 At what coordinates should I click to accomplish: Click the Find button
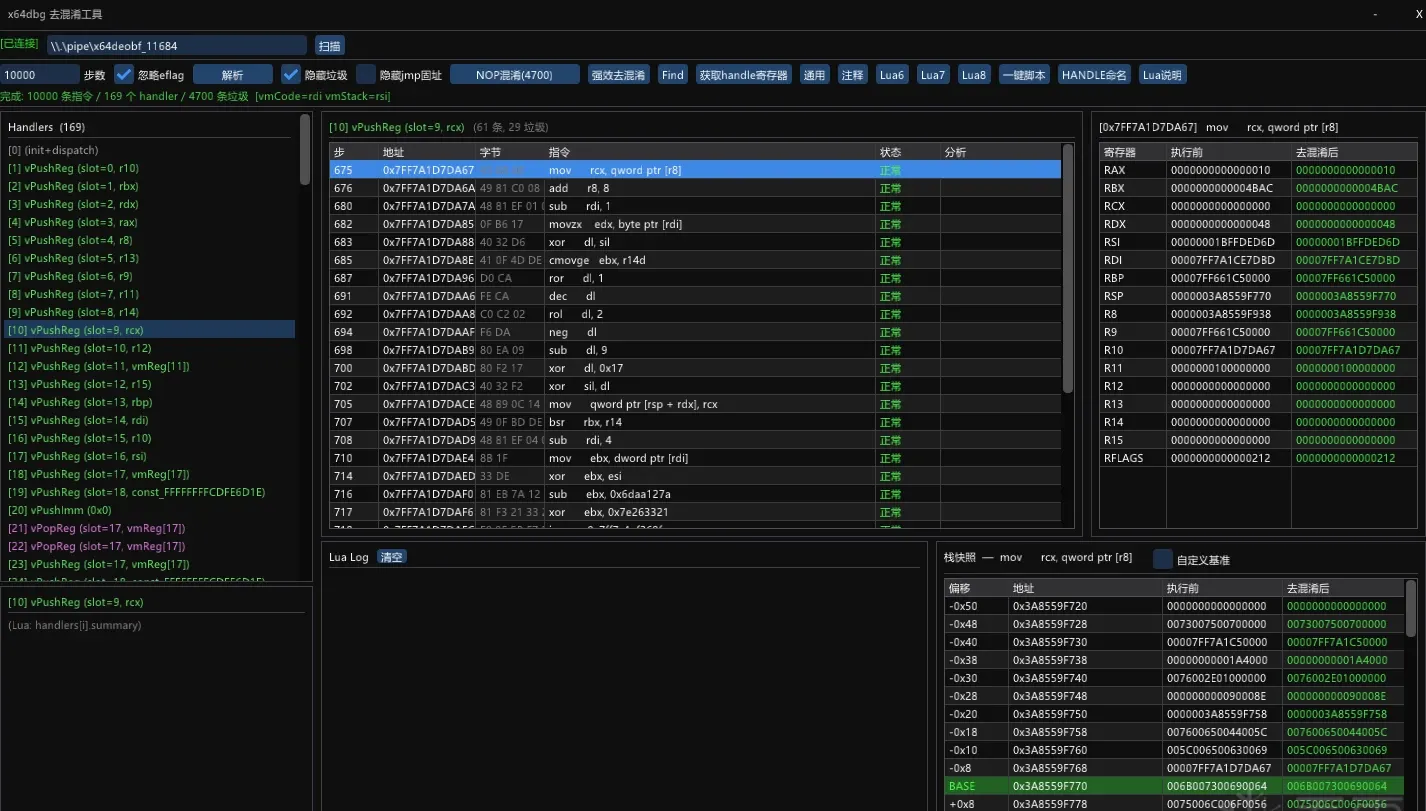coord(673,75)
